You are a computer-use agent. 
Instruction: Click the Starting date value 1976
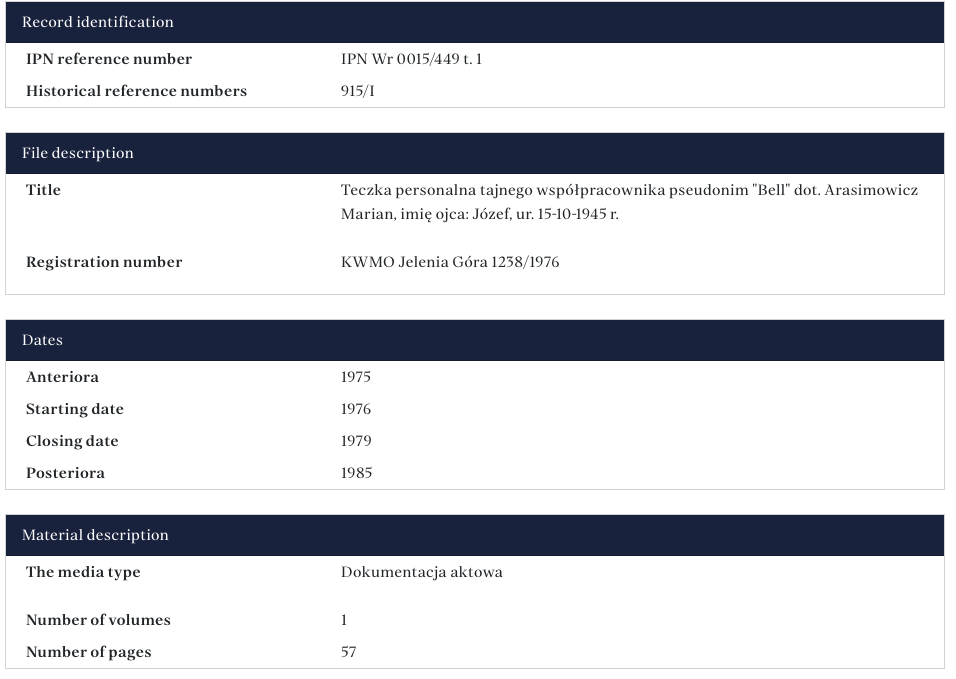click(x=356, y=409)
